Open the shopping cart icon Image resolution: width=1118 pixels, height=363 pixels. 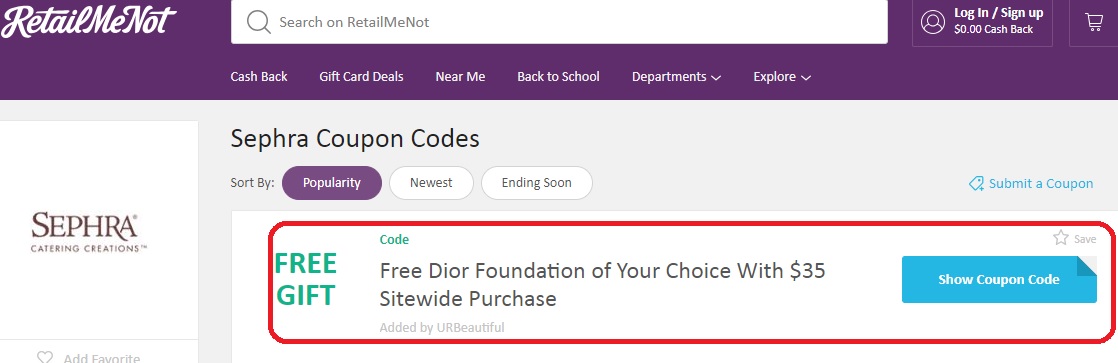pyautogui.click(x=1094, y=22)
